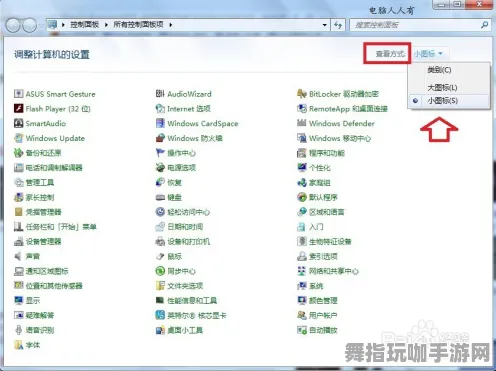The image size is (496, 371).
Task: Click the Control Panel icon in address bar
Action: 52,24
